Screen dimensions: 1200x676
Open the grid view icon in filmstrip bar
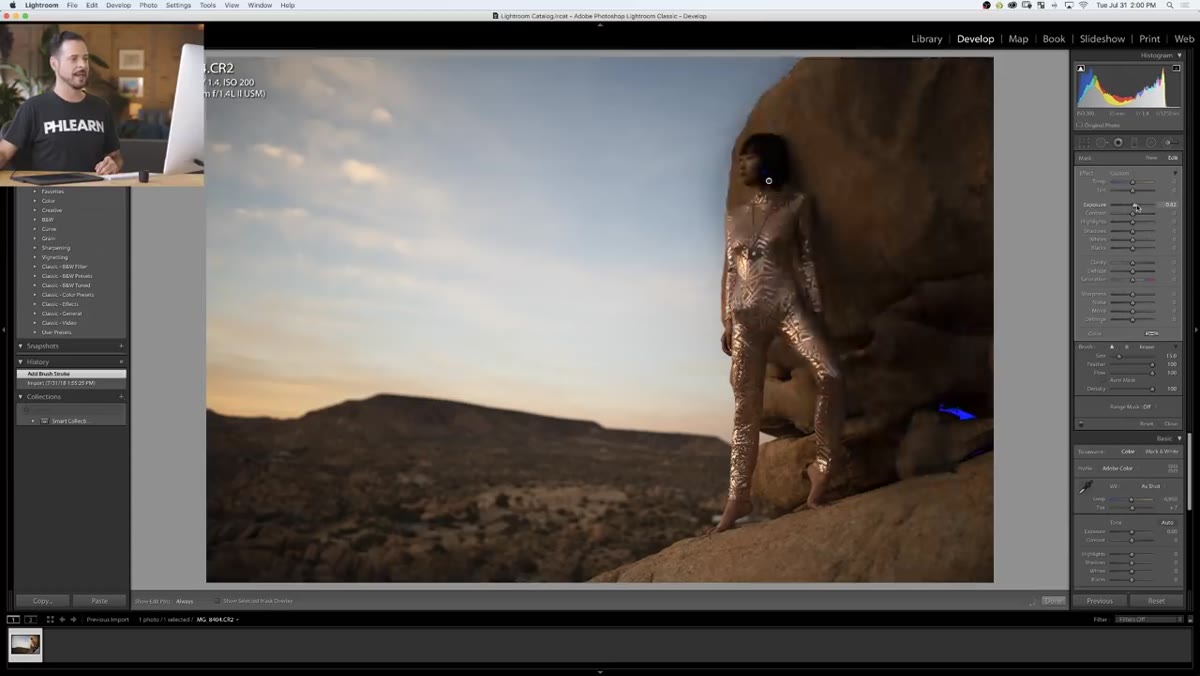50,620
